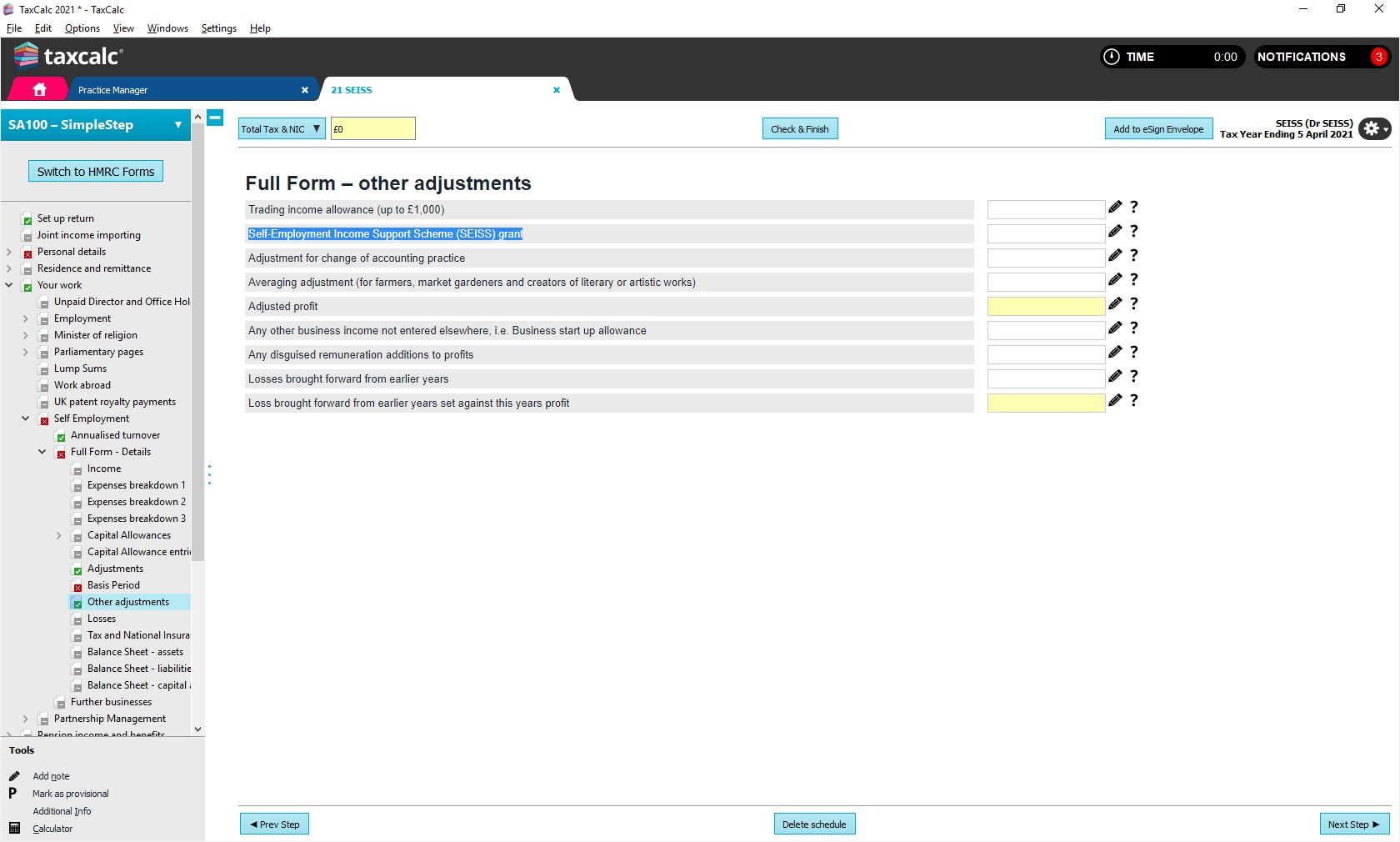Select Balance Sheet - assets tree item
Image resolution: width=1400 pixels, height=842 pixels.
click(135, 652)
